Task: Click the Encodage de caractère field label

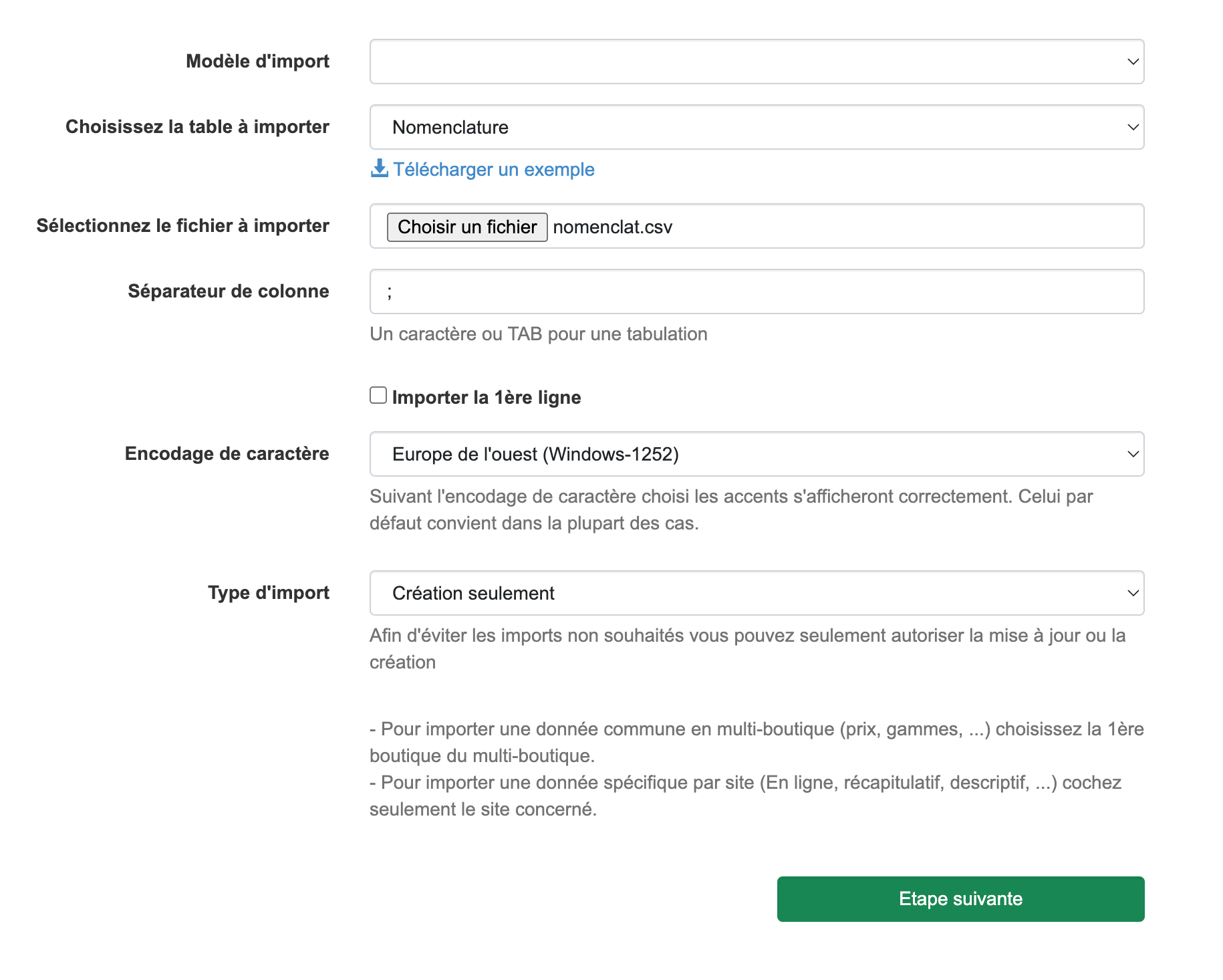Action: point(227,453)
